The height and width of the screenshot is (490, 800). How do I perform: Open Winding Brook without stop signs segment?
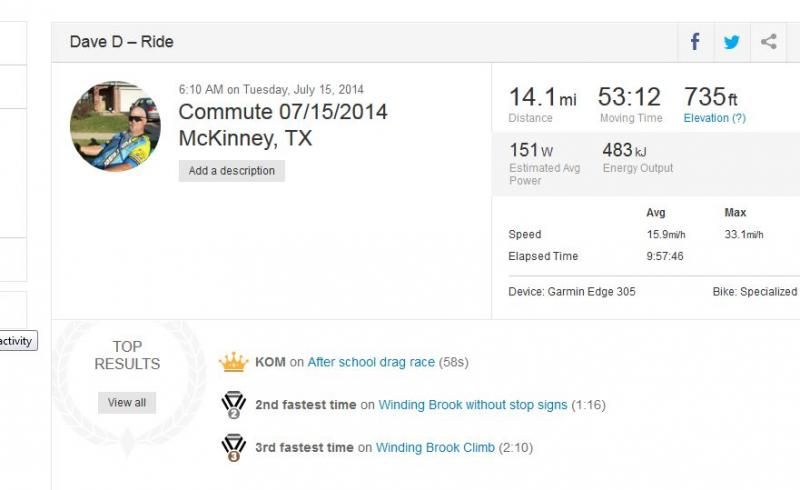(x=472, y=405)
